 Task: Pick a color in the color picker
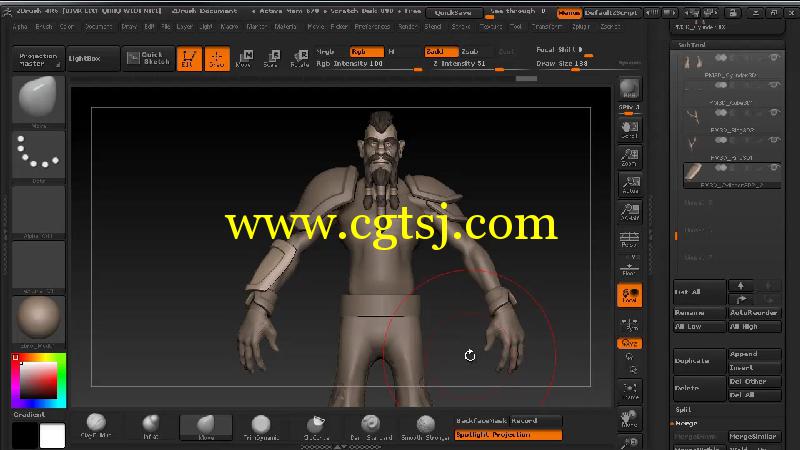click(x=39, y=381)
